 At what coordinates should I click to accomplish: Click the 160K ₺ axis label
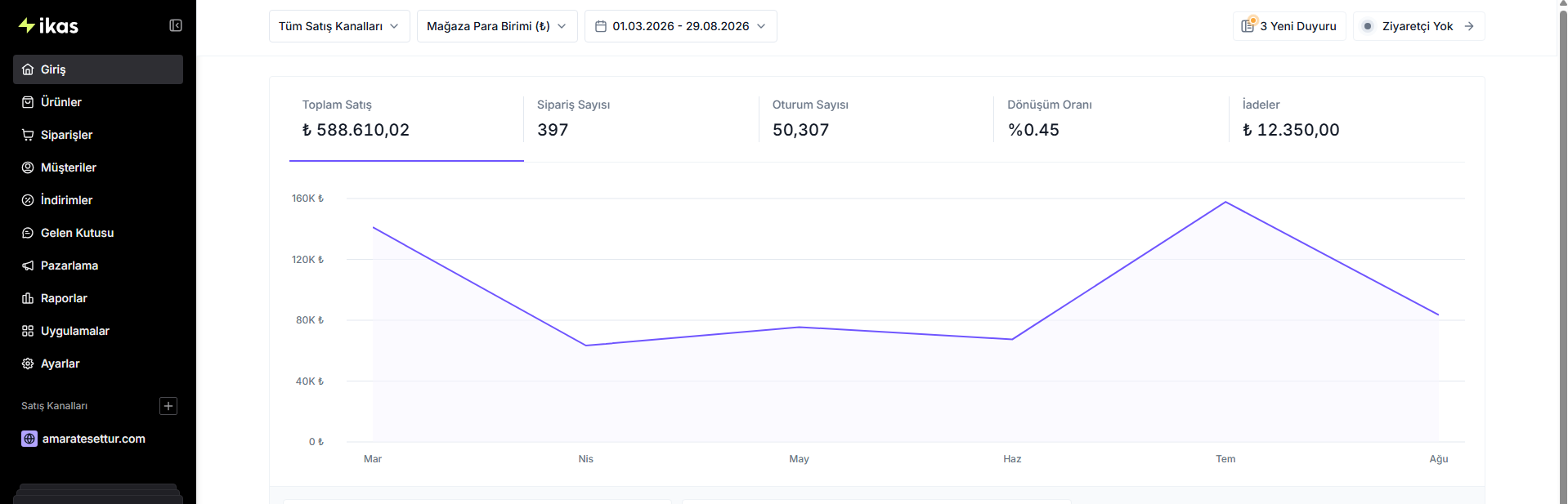pos(307,198)
